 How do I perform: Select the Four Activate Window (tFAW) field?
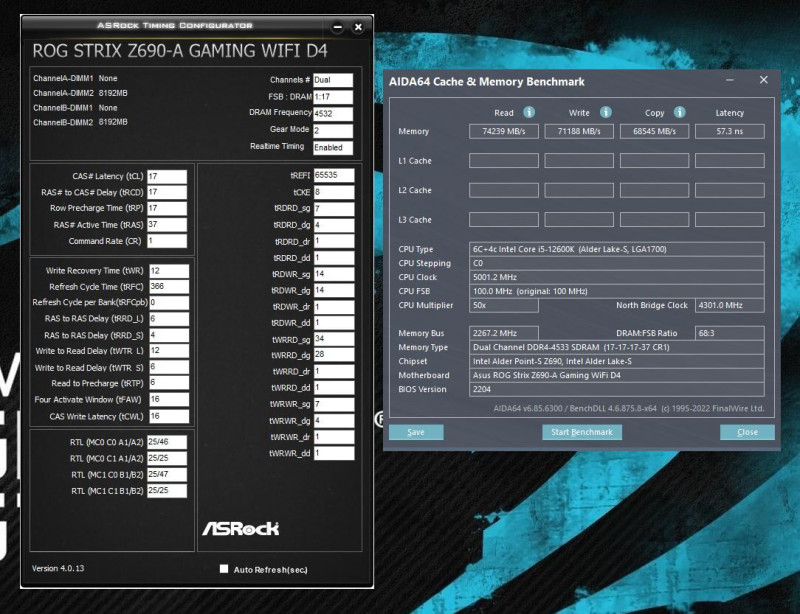coord(169,400)
